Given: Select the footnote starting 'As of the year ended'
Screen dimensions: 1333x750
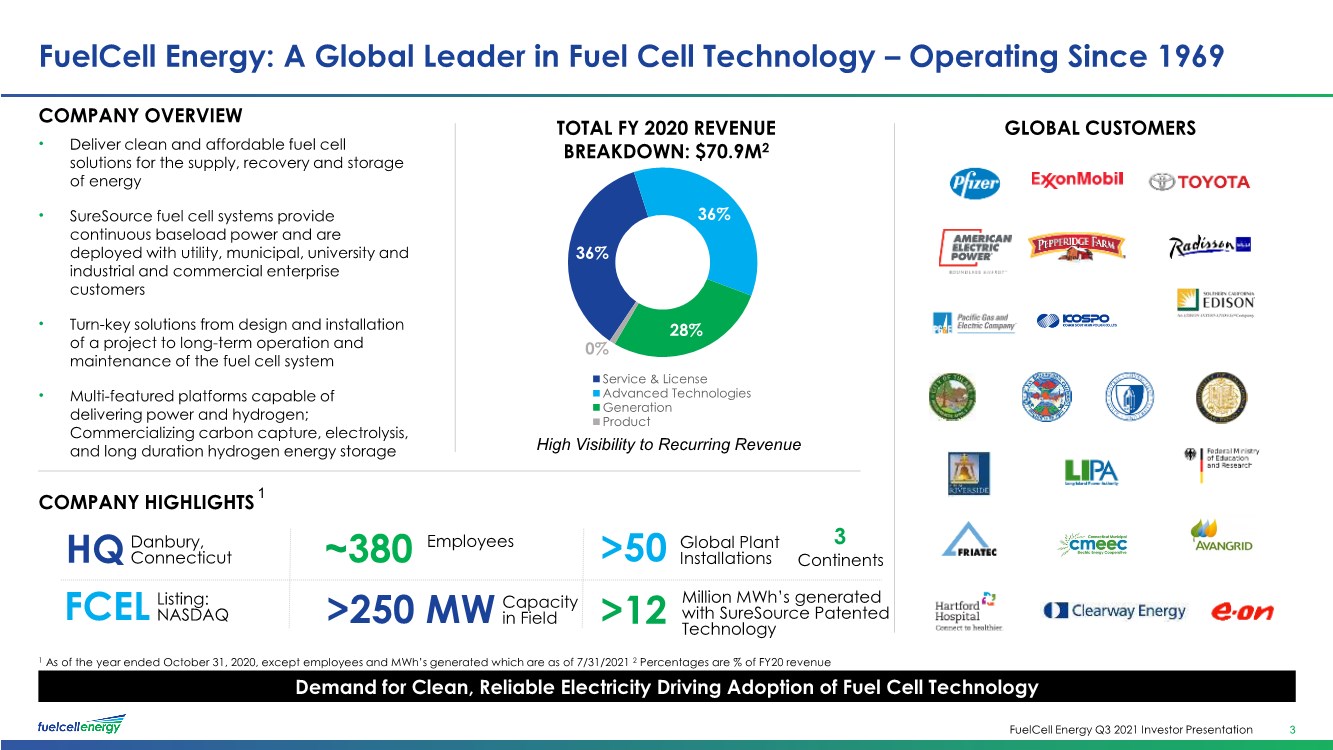Looking at the screenshot, I should (x=433, y=662).
